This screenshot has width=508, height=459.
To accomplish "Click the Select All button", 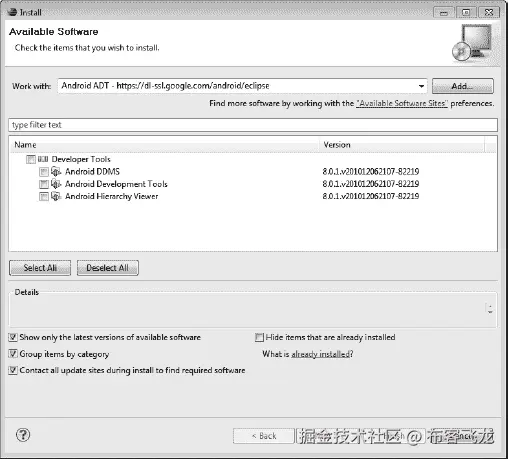I will click(x=40, y=268).
